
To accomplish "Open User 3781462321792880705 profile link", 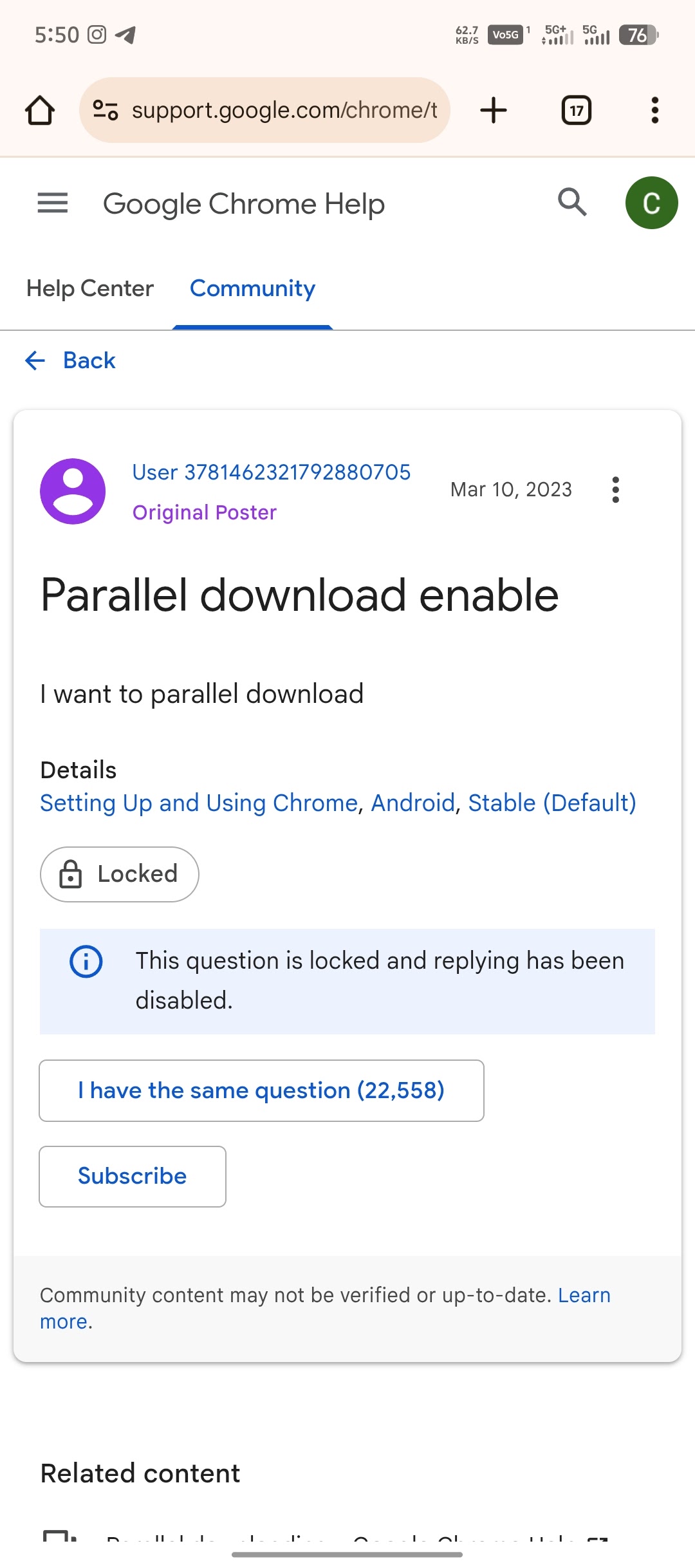I will 271,472.
